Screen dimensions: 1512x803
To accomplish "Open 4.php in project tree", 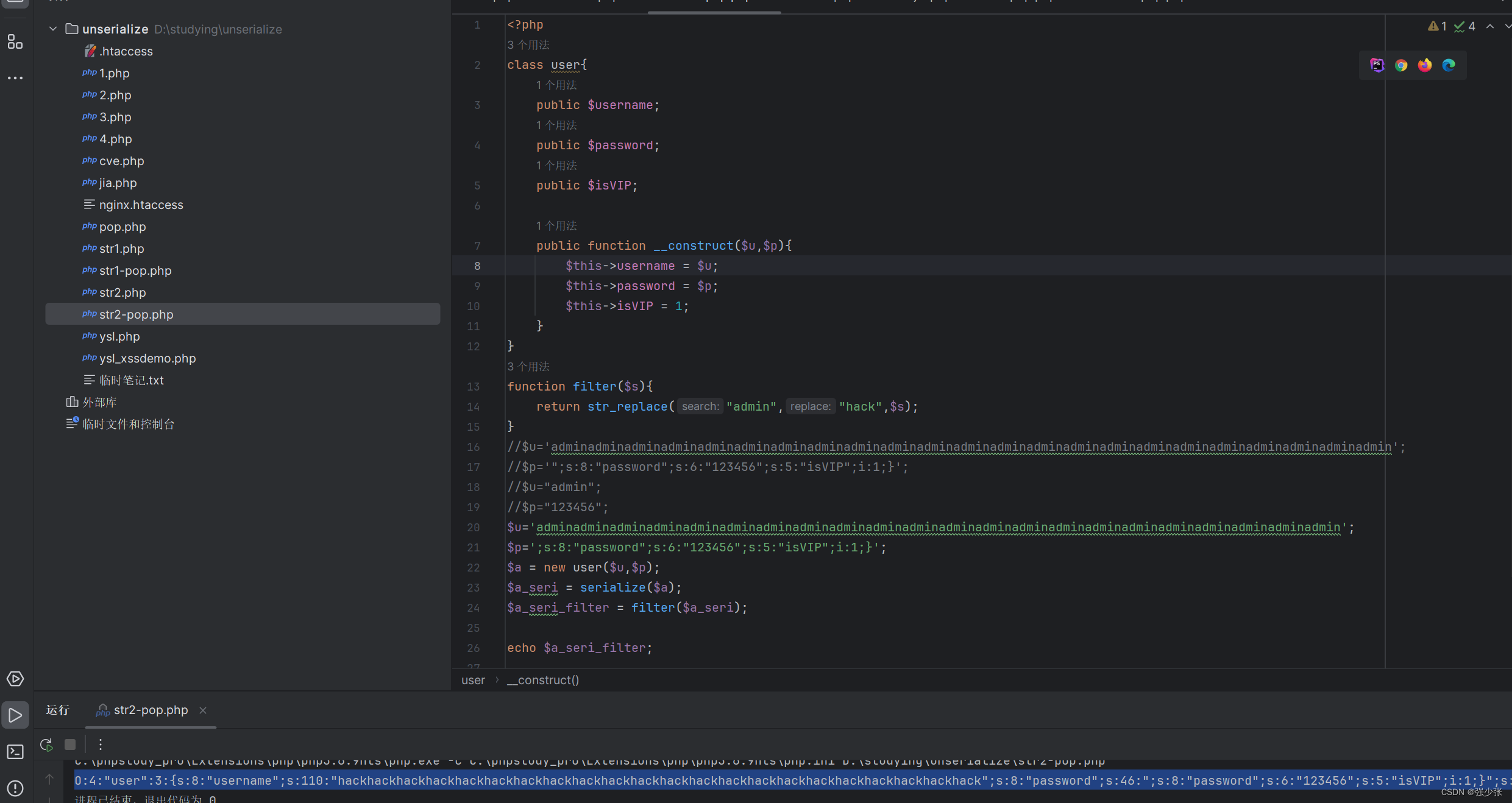I will point(116,139).
